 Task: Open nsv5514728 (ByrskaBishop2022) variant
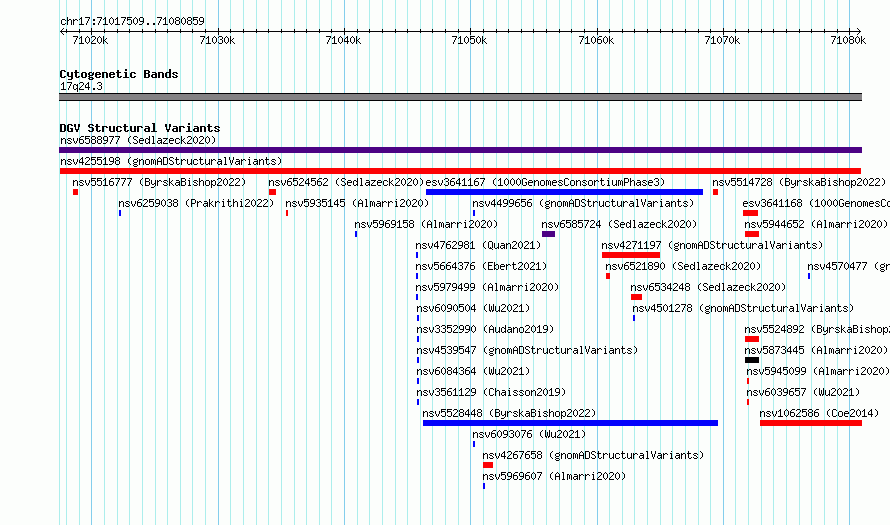(x=799, y=182)
